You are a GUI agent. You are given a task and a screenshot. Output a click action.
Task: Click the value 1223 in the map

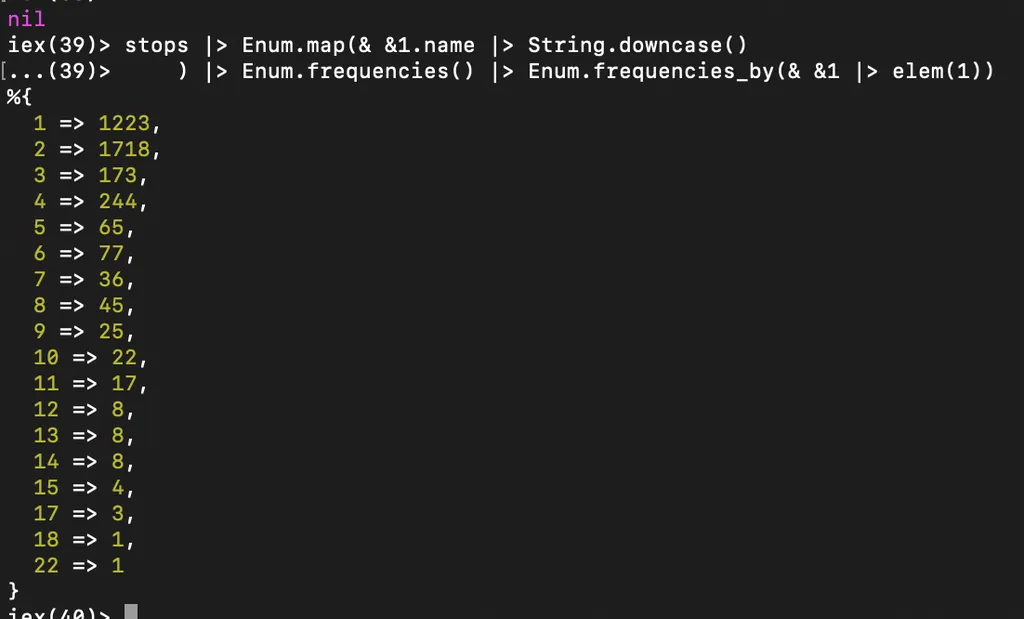point(124,123)
